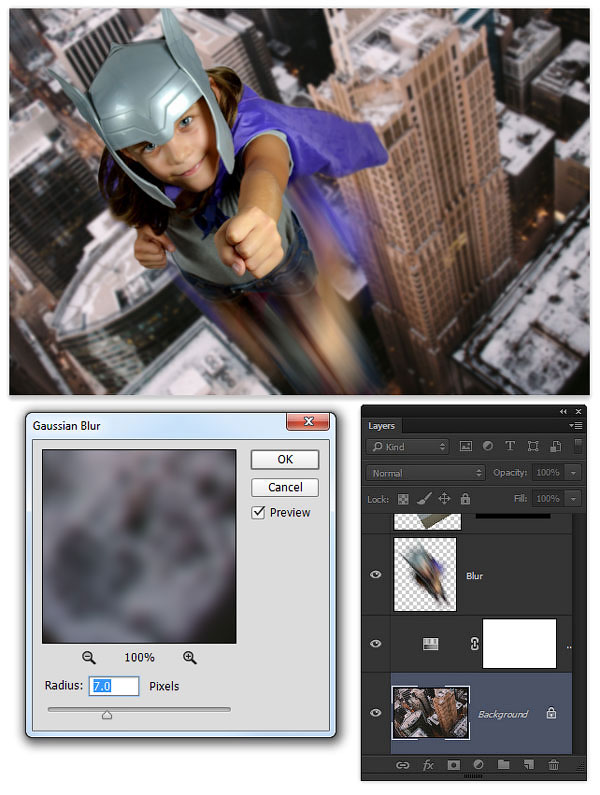
Task: Open the layer styles fx menu
Action: 428,765
